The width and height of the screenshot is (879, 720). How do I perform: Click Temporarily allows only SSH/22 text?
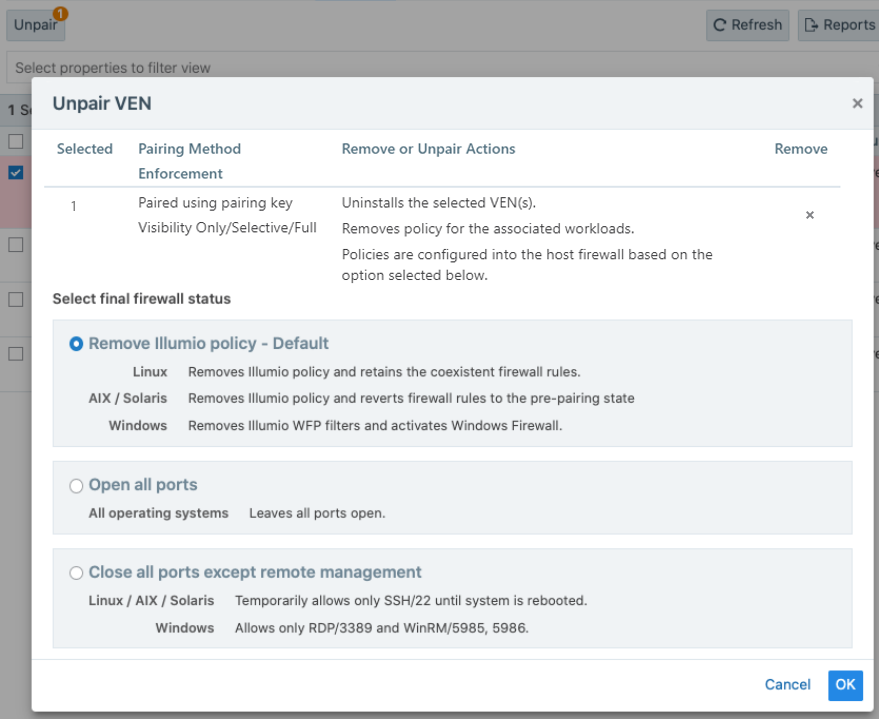411,601
